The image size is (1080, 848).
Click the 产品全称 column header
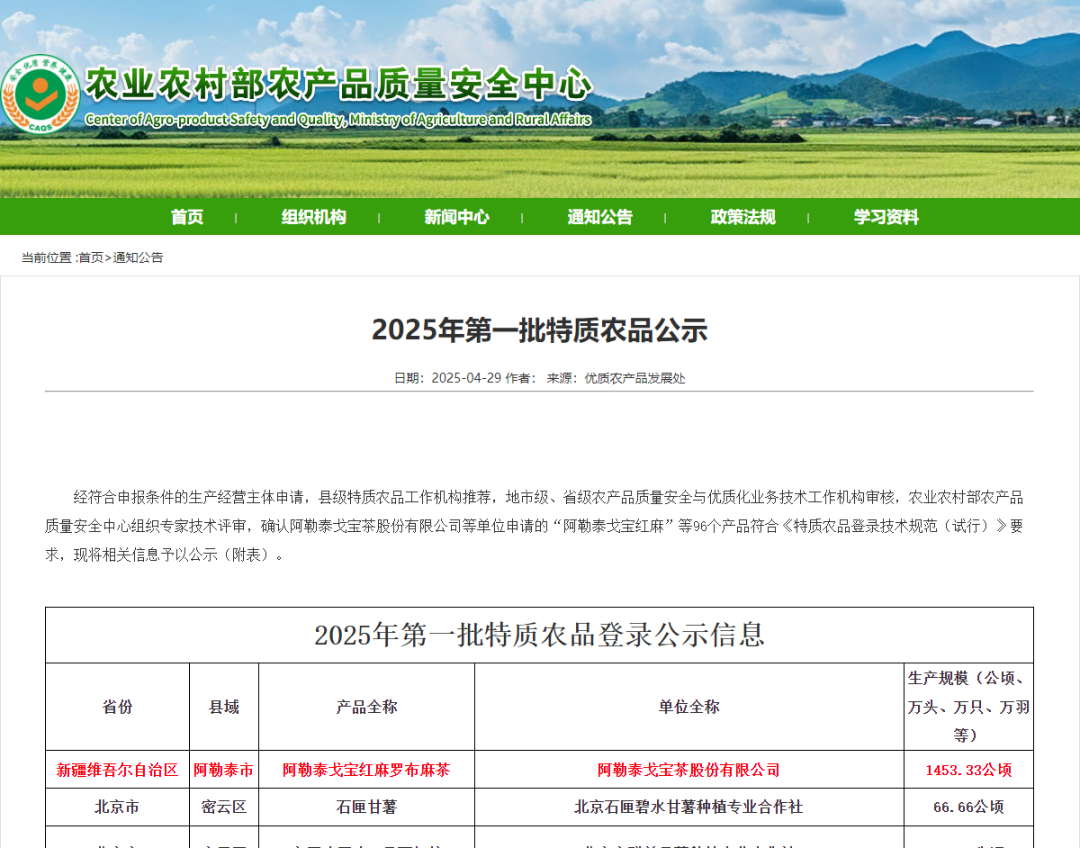tap(366, 707)
